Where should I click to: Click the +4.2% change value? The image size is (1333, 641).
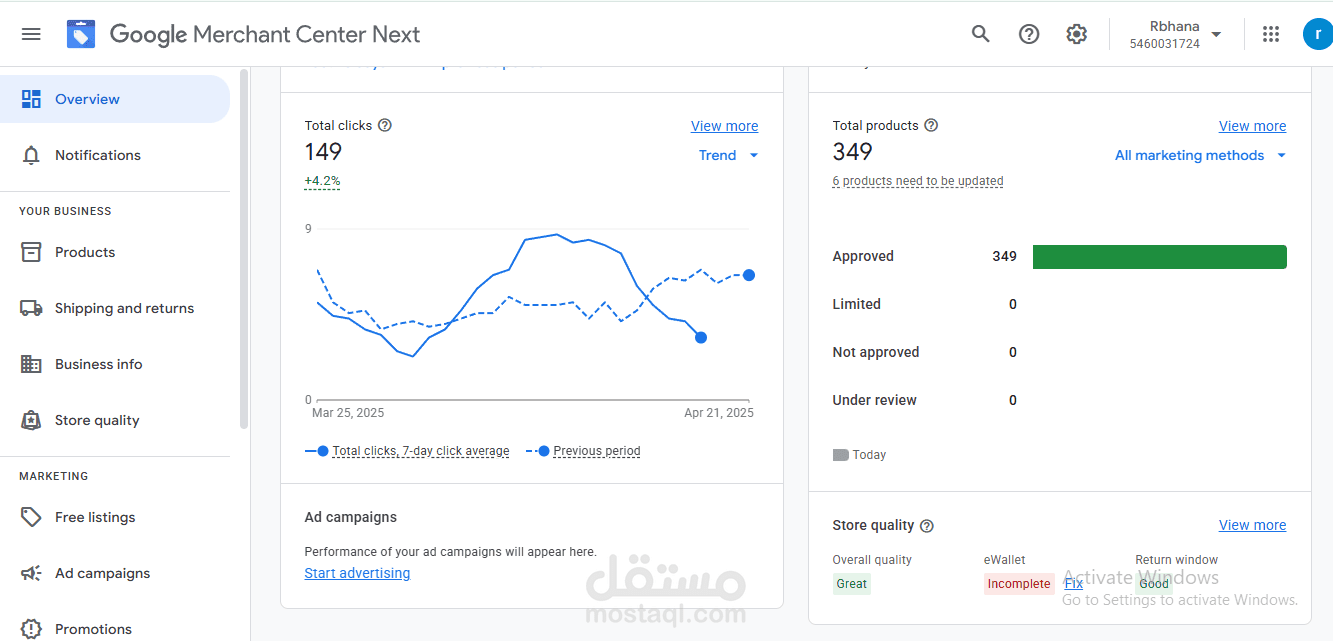322,181
